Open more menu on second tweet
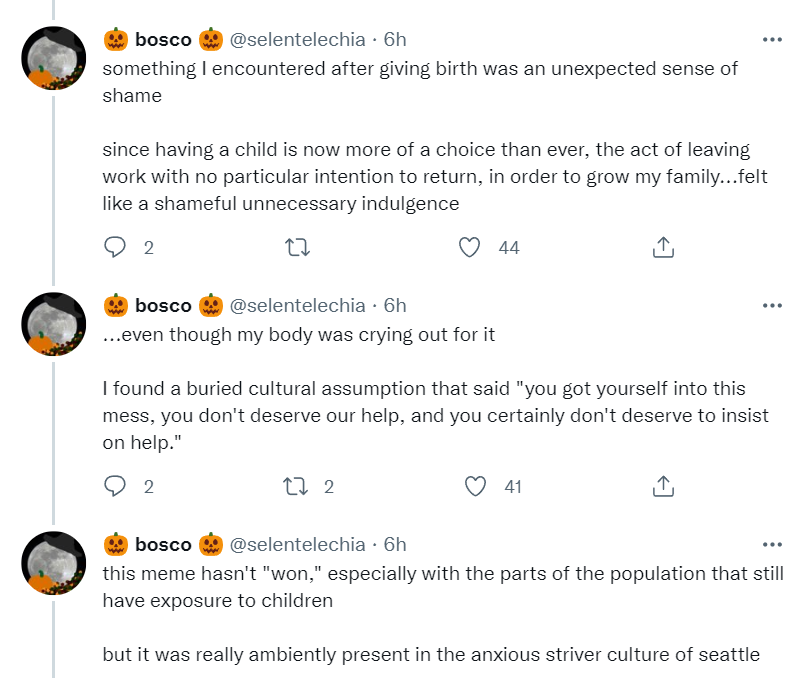The height and width of the screenshot is (678, 802). [772, 306]
